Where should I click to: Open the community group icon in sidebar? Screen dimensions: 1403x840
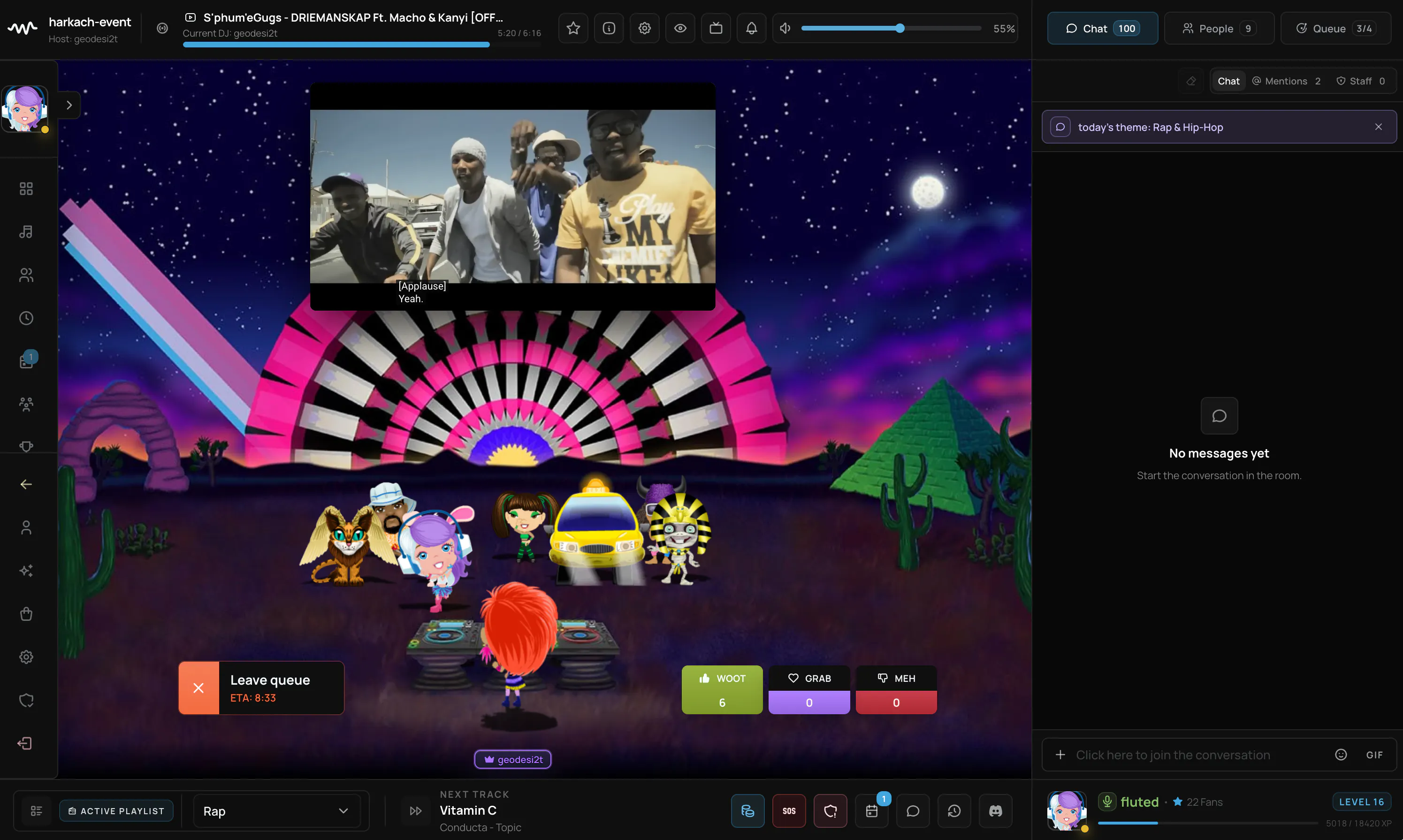(26, 404)
